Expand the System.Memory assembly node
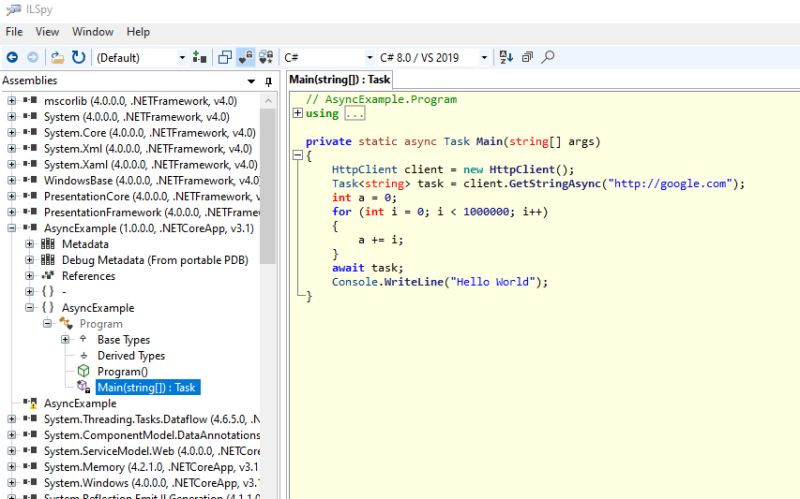Screen dimensions: 800x499 11,467
